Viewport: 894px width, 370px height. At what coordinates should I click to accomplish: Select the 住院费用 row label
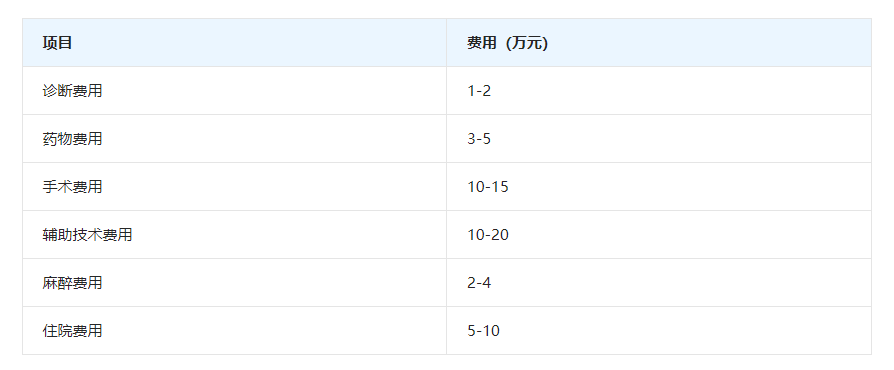coord(72,330)
